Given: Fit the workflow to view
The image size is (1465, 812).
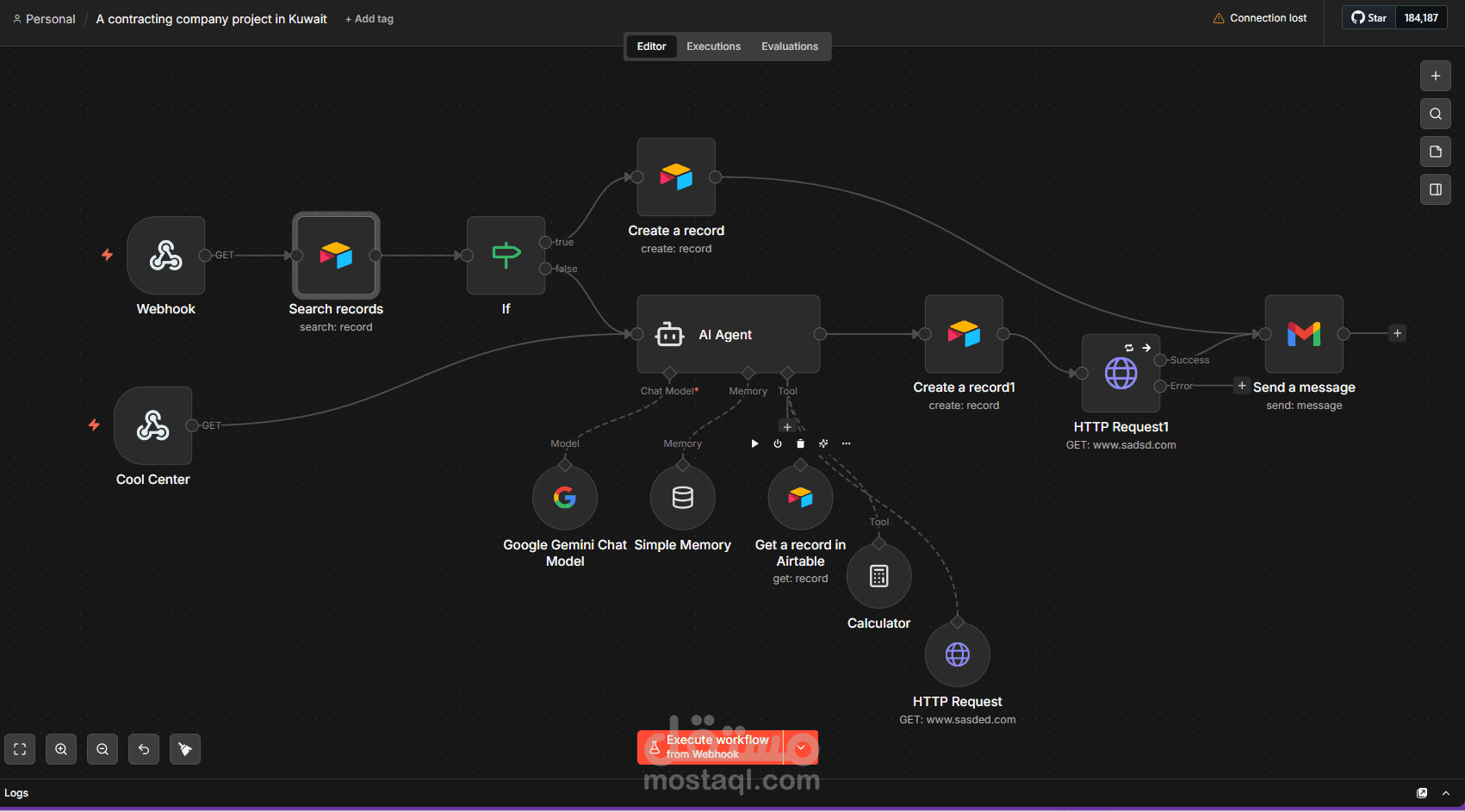Looking at the screenshot, I should coord(20,749).
